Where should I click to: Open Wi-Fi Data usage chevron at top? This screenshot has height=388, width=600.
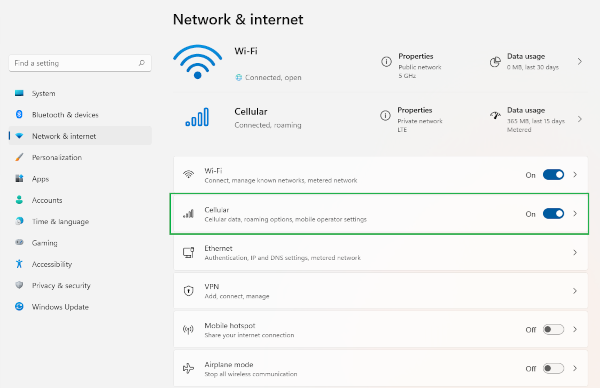tap(580, 61)
